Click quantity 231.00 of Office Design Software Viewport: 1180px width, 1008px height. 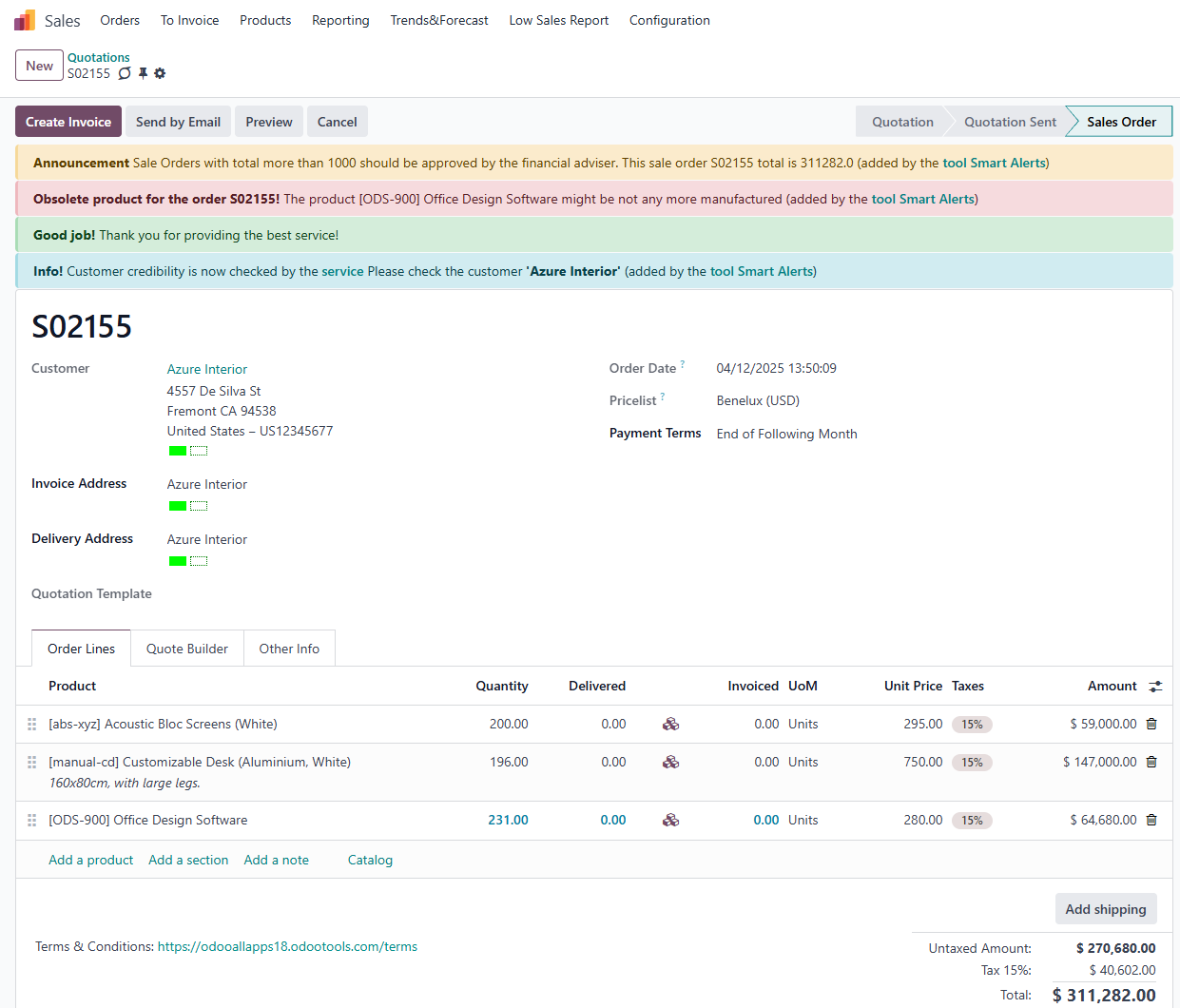(x=508, y=820)
